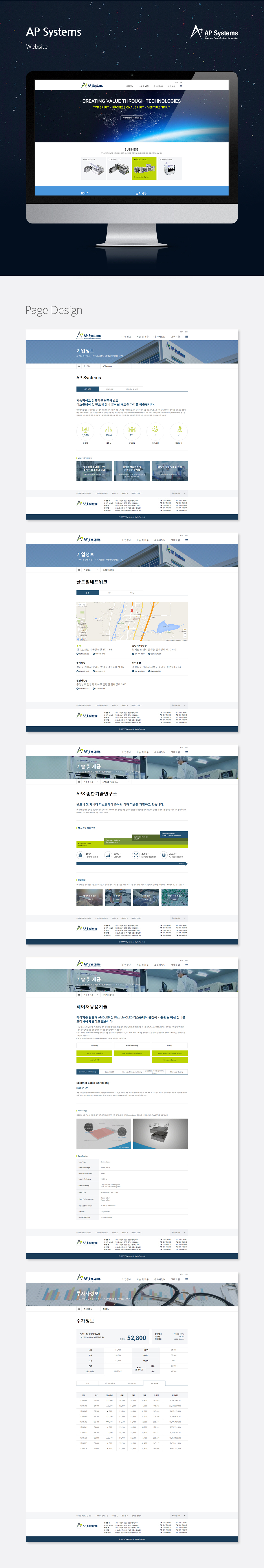Click home icon in 주가정보 page breadcrumb
The image size is (264, 1568).
click(x=79, y=1309)
